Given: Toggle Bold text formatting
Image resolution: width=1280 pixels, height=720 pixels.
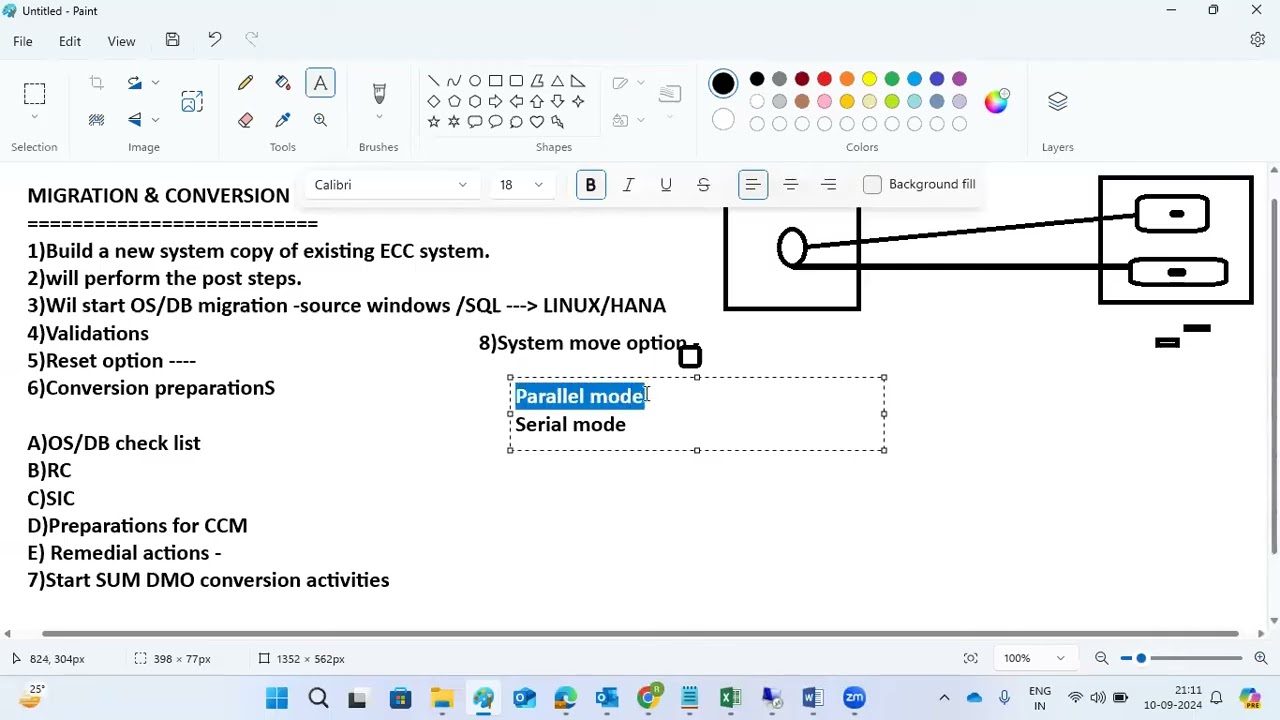Looking at the screenshot, I should (x=590, y=185).
